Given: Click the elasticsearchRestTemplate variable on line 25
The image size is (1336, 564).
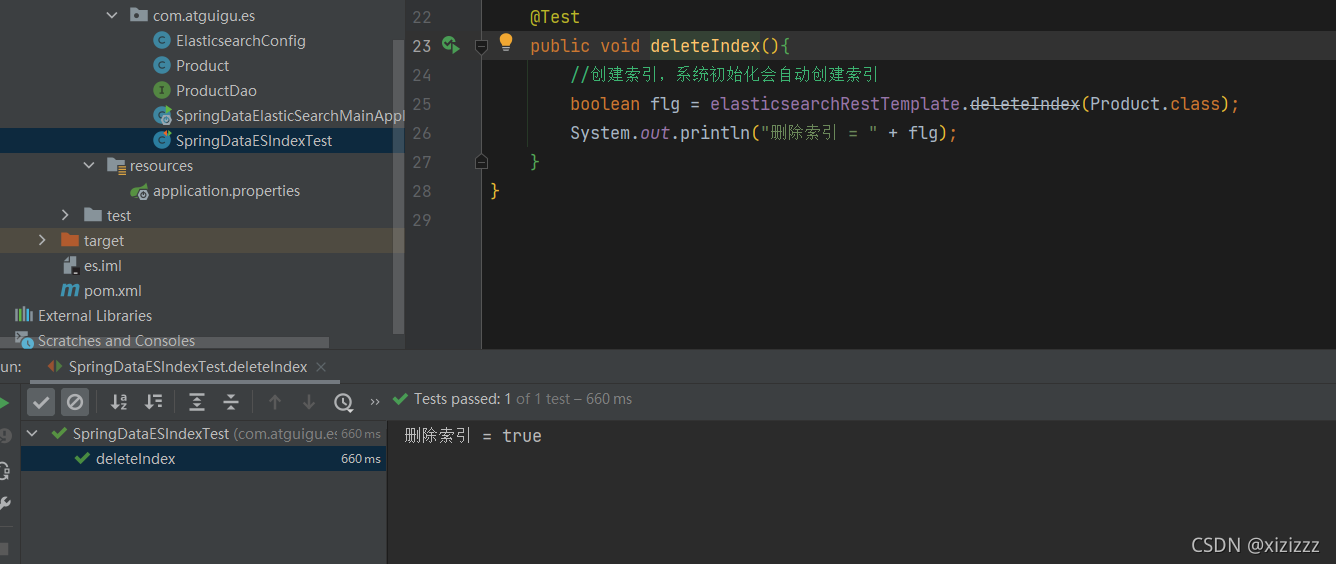Looking at the screenshot, I should (835, 104).
